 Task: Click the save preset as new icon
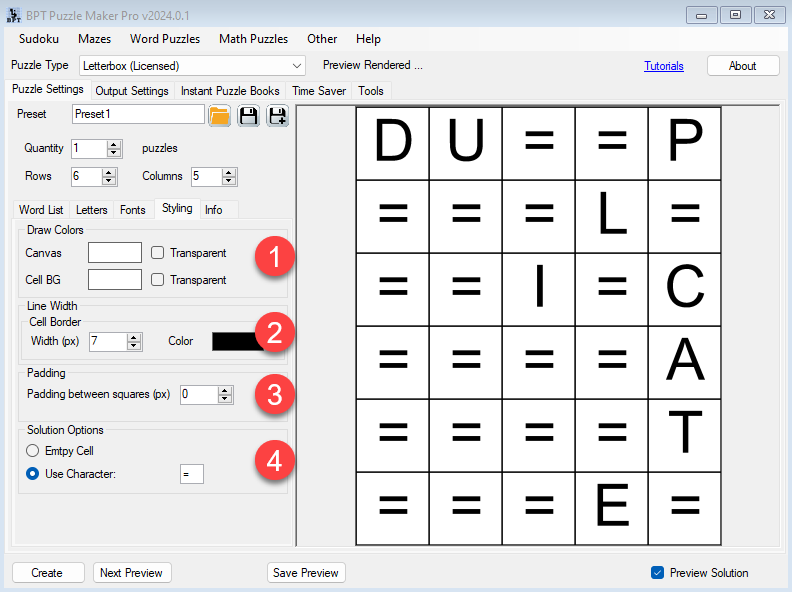[x=277, y=116]
